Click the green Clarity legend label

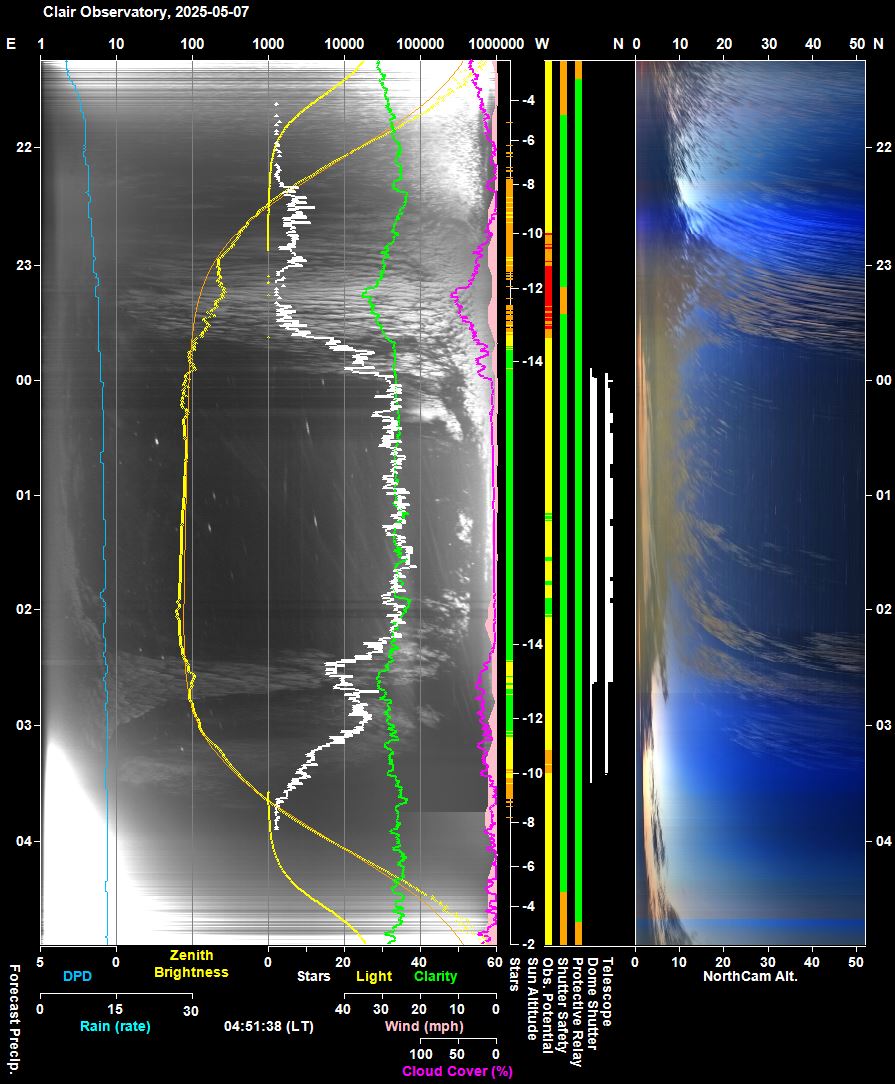point(435,976)
